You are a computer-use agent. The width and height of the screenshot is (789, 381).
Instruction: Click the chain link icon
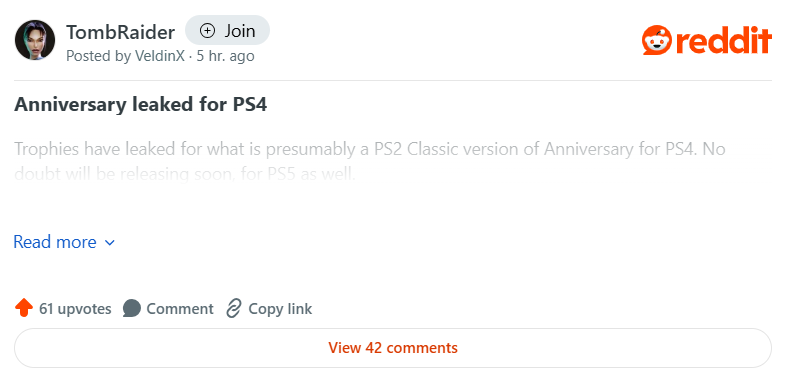pos(234,309)
